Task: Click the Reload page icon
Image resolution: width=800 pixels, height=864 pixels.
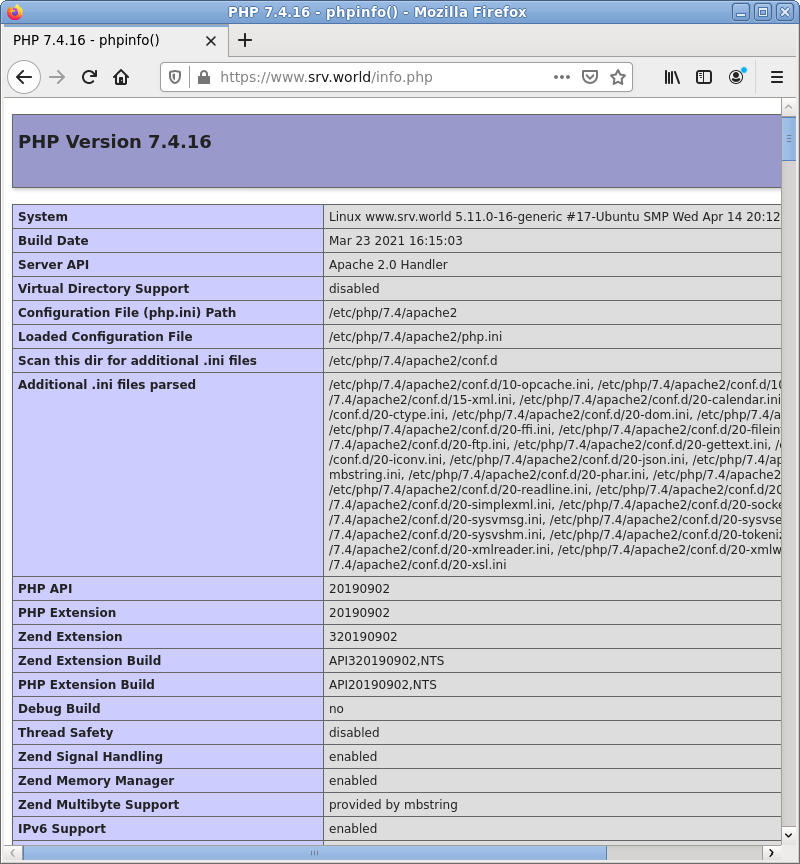Action: tap(88, 76)
